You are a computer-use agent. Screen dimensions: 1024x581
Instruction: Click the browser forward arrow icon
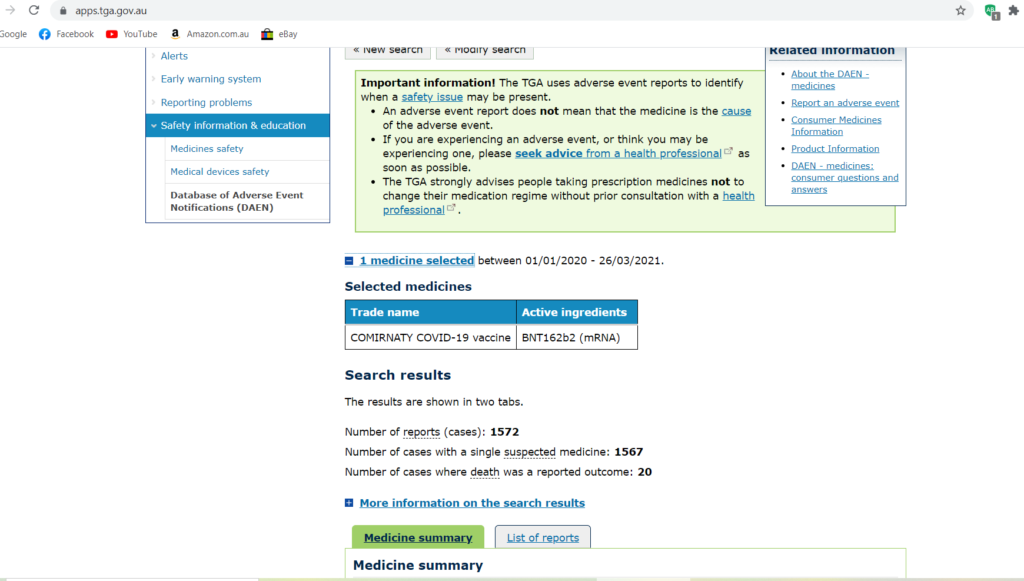click(x=10, y=10)
